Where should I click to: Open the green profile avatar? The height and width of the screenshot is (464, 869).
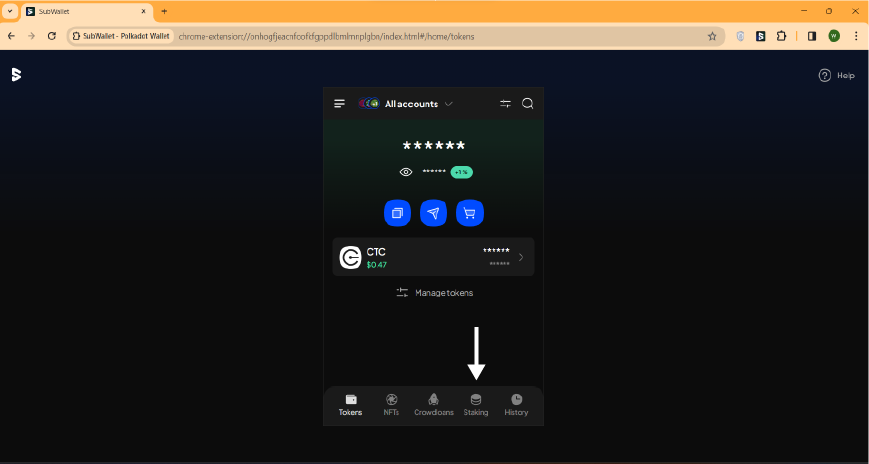[834, 36]
